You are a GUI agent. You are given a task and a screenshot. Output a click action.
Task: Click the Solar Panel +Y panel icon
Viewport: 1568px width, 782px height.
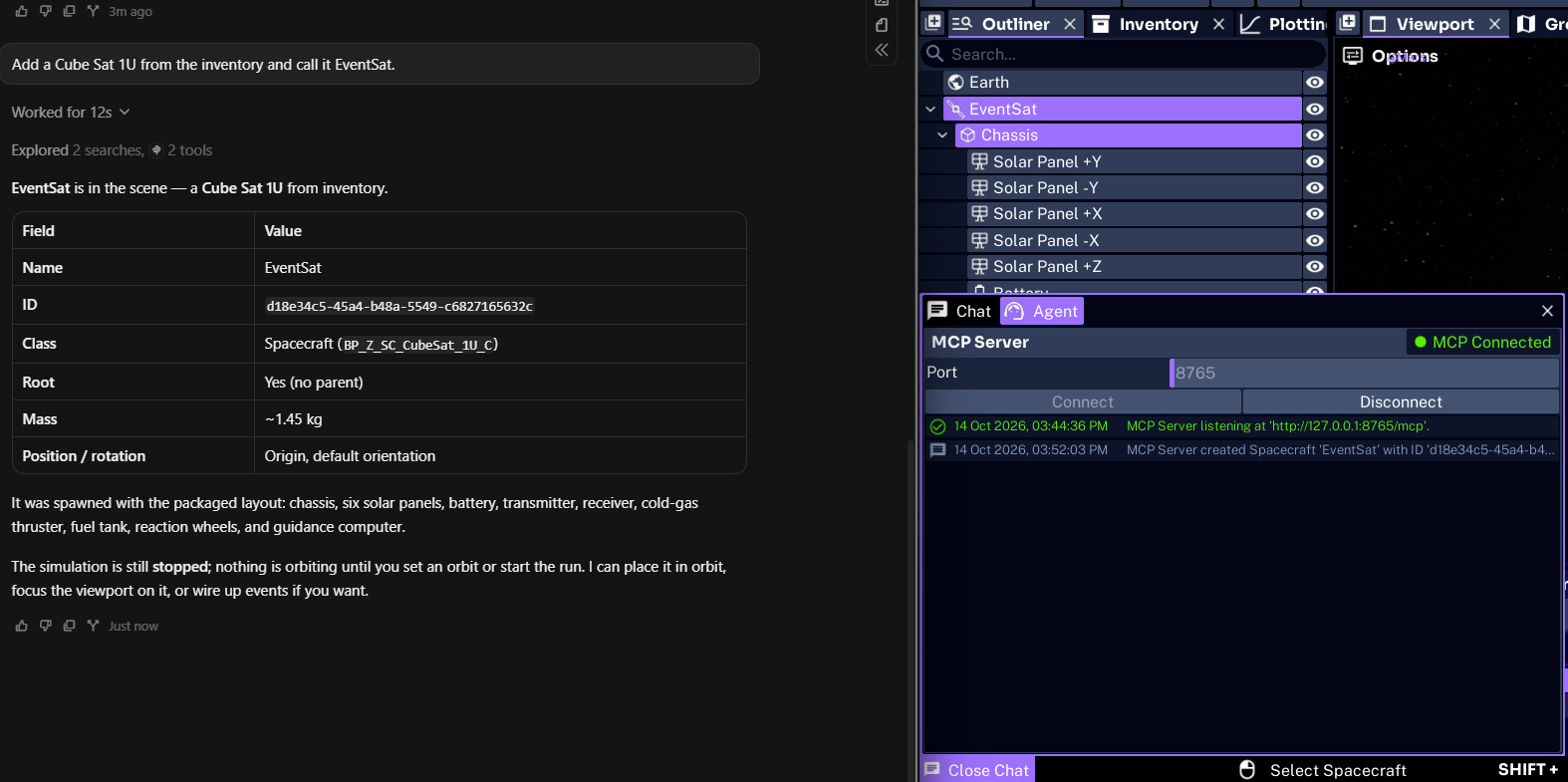click(x=979, y=161)
